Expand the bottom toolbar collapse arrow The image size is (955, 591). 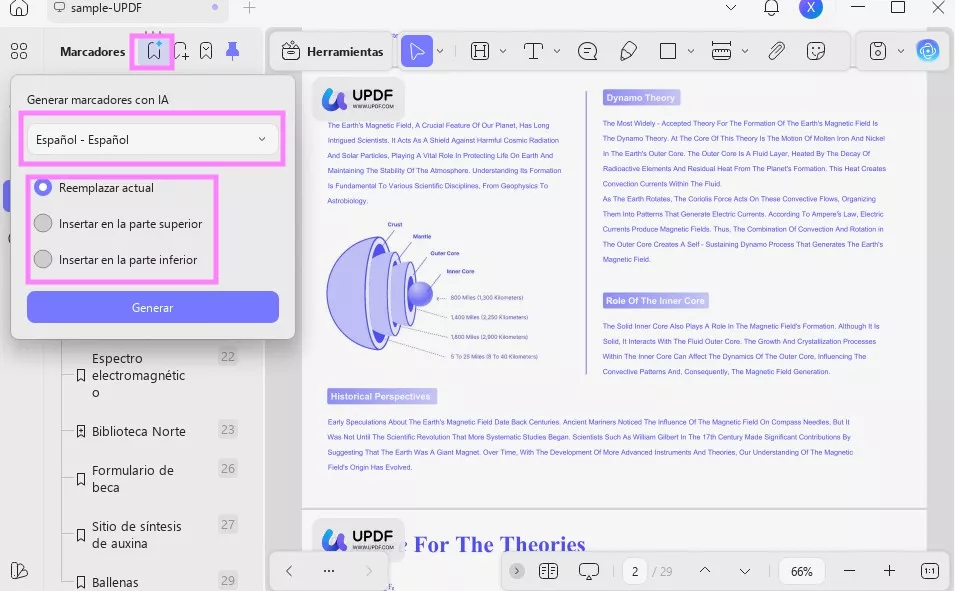point(516,571)
